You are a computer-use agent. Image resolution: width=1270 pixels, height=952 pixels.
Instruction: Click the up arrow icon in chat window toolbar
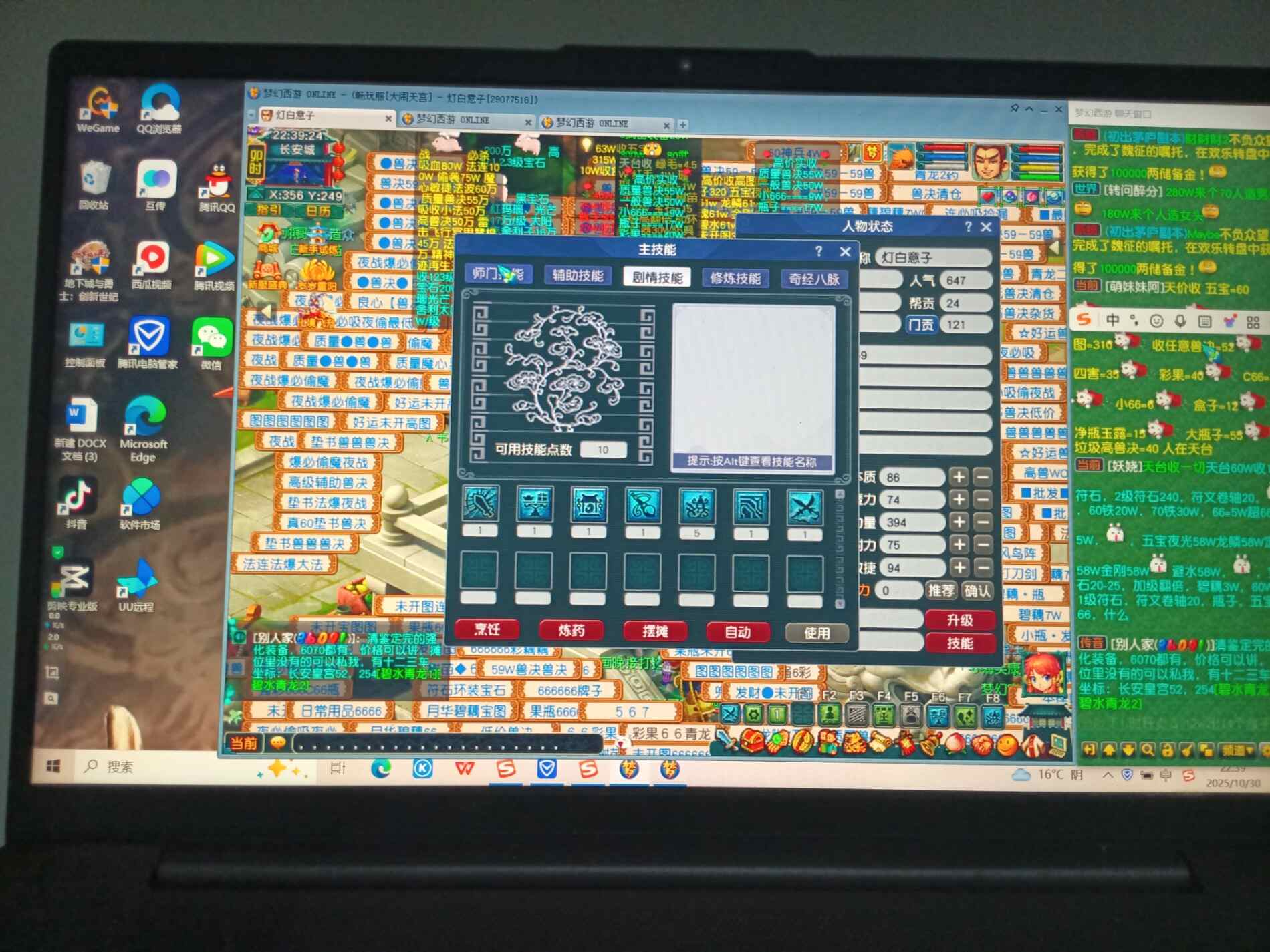coord(1109,750)
